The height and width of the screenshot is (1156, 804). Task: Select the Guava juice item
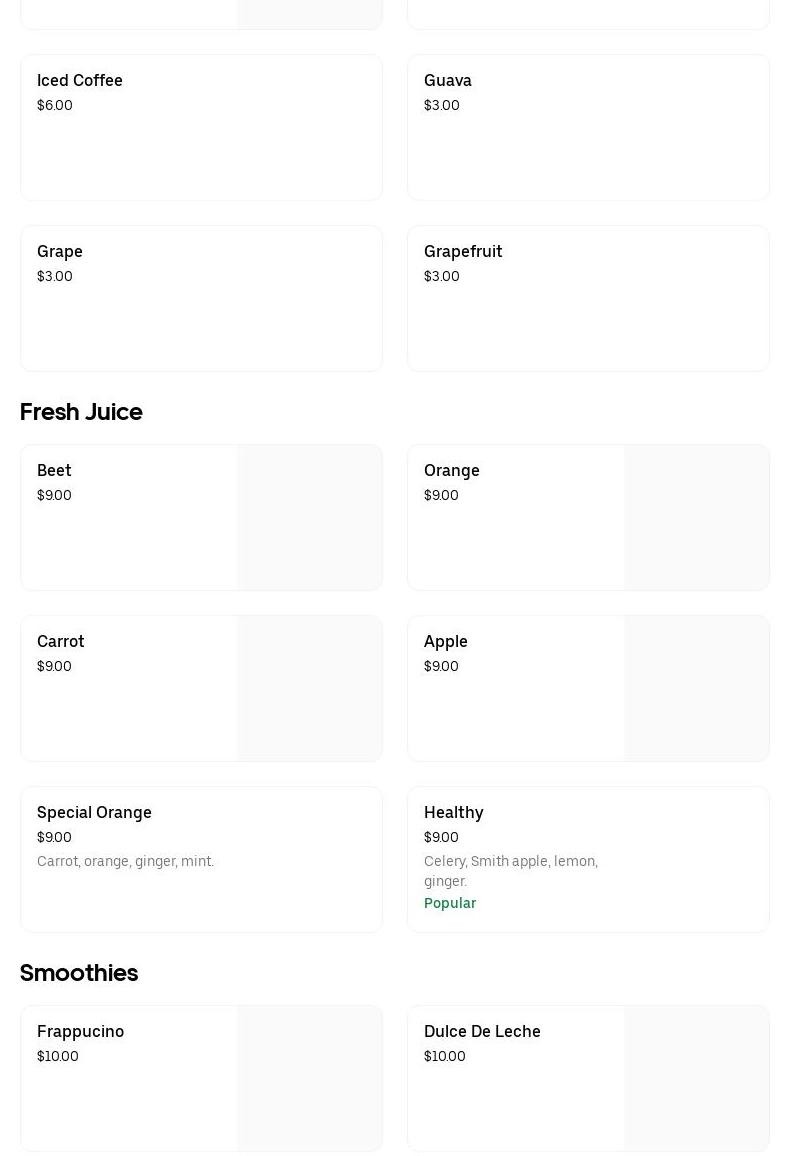pyautogui.click(x=448, y=81)
